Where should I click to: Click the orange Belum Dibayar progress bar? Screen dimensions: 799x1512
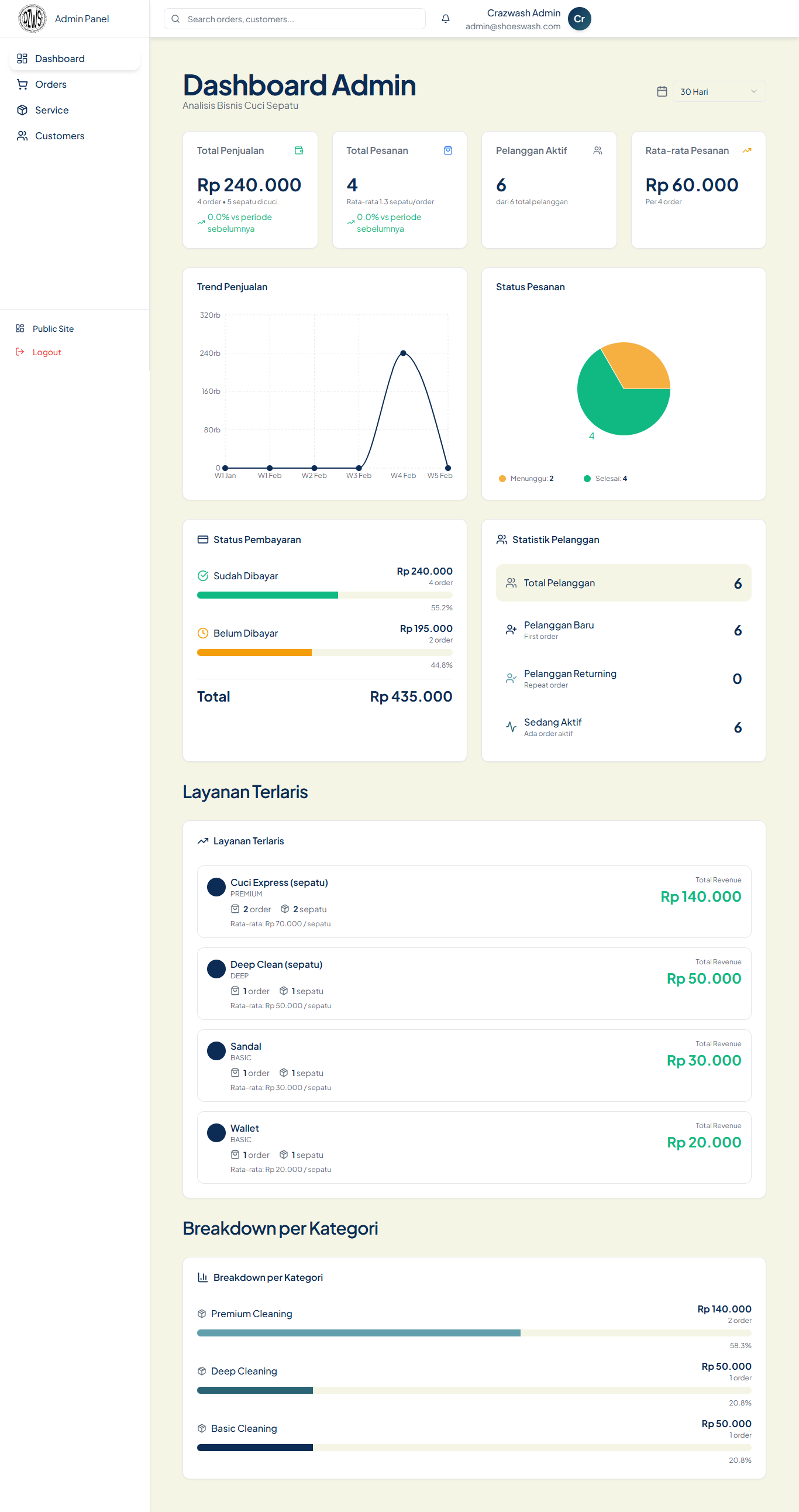(x=254, y=652)
